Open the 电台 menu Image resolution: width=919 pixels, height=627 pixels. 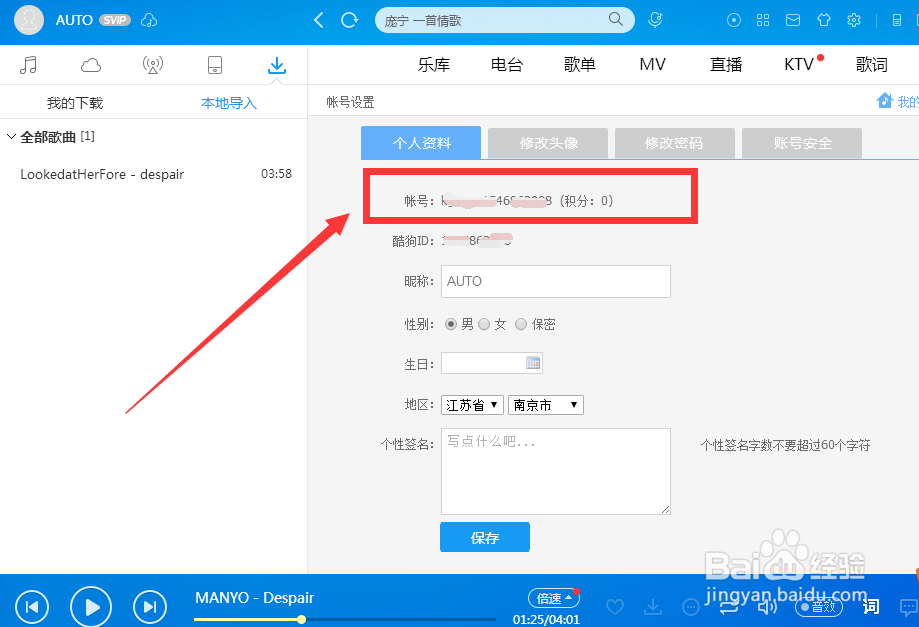(507, 64)
